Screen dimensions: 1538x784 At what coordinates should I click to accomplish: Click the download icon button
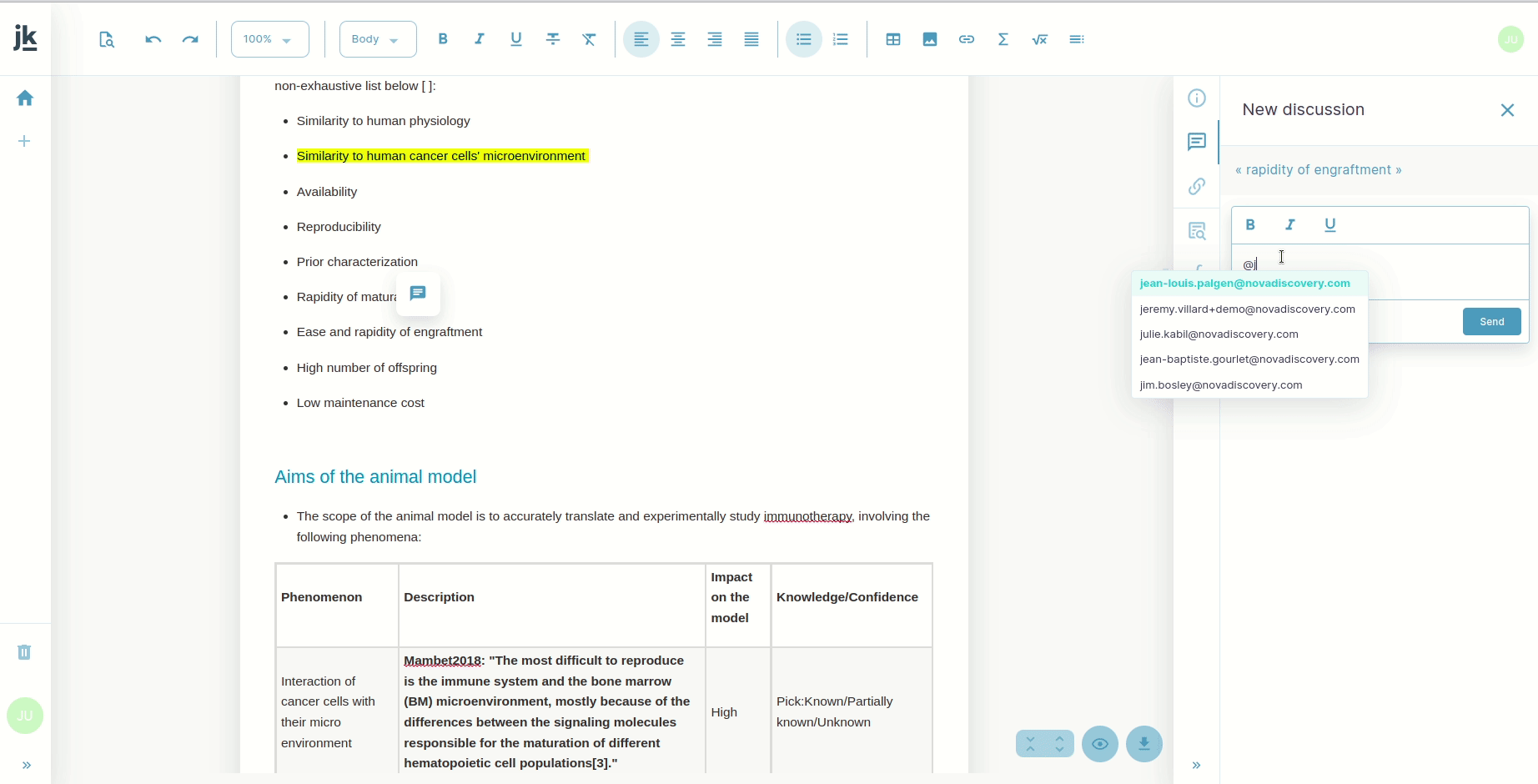[1144, 744]
